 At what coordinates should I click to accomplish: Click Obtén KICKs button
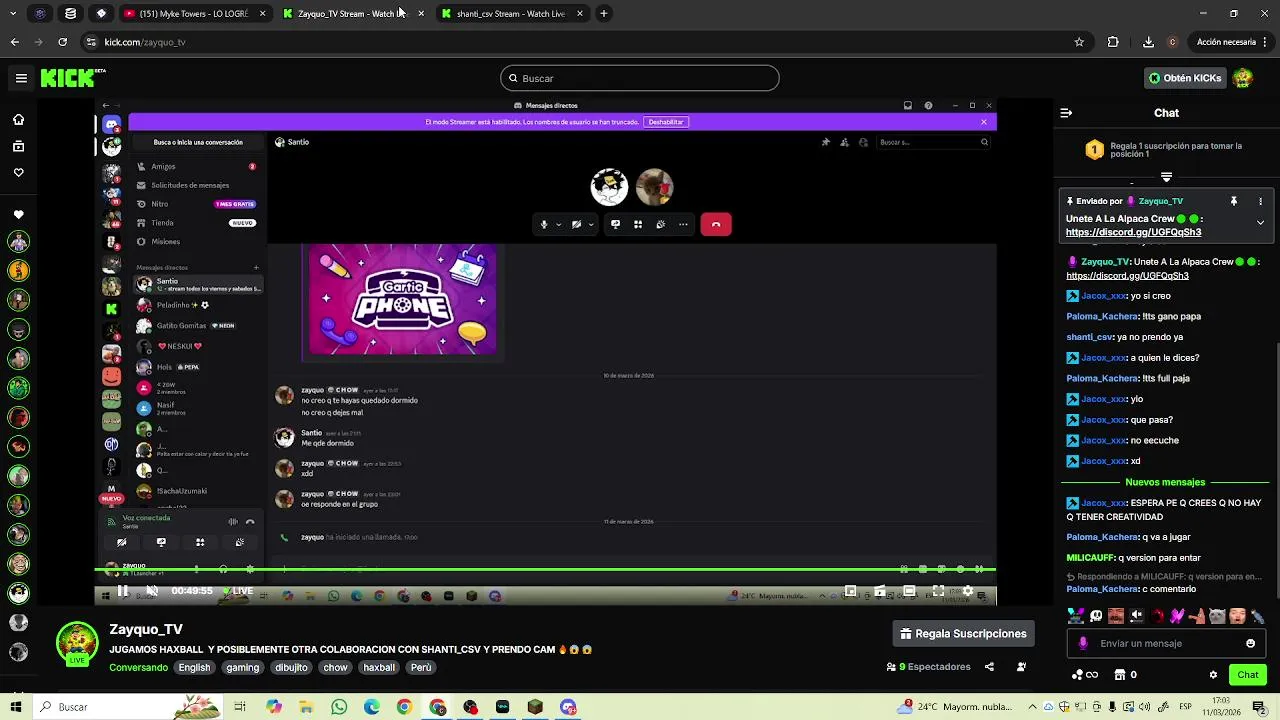point(1185,78)
